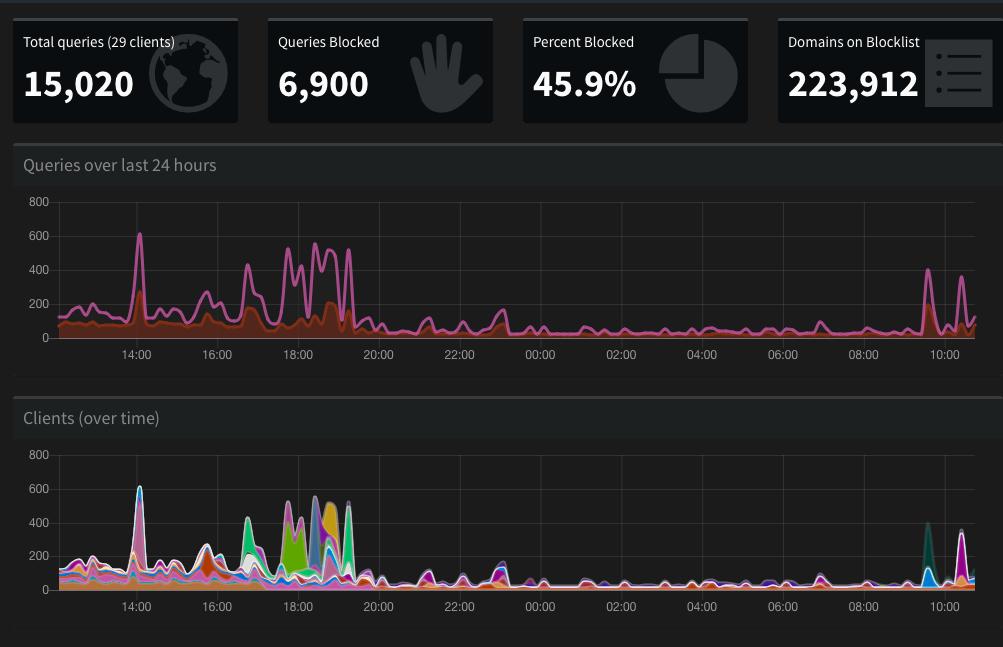Click the hand icon in Queries Blocked
Screen dimensions: 1003x647
point(446,74)
